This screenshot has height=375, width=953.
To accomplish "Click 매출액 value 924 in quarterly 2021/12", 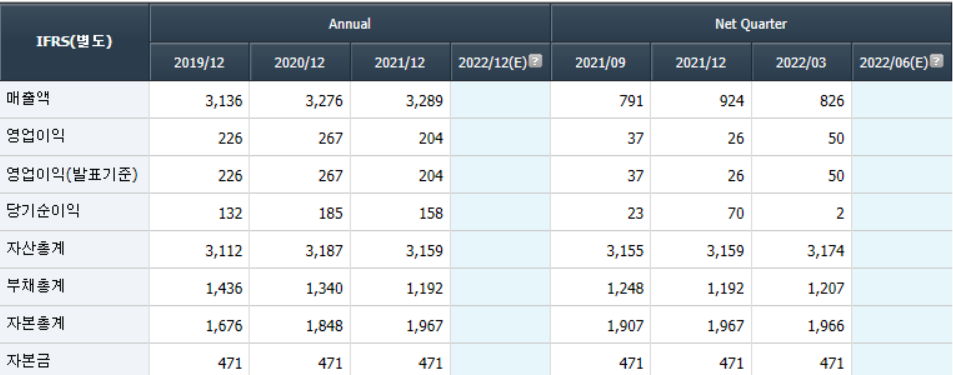I will pyautogui.click(x=731, y=101).
